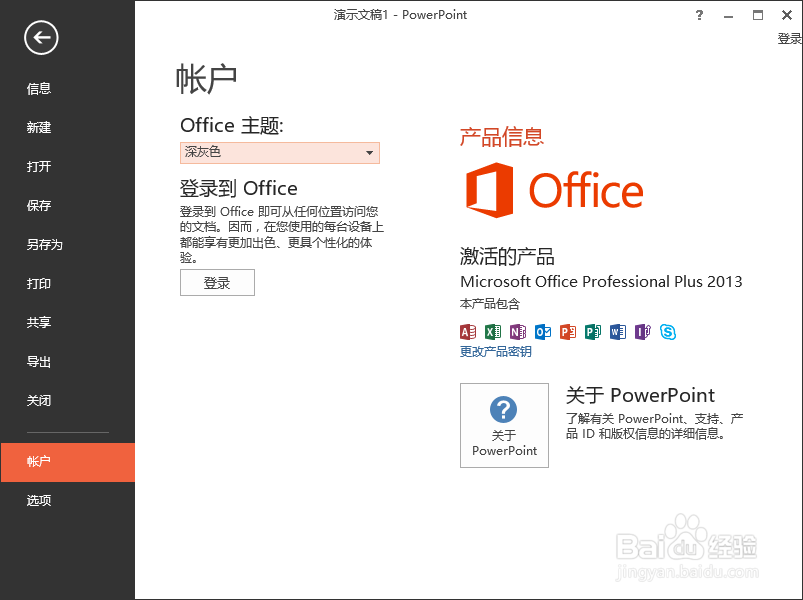
Task: Open help with the question mark icon
Action: pos(699,15)
